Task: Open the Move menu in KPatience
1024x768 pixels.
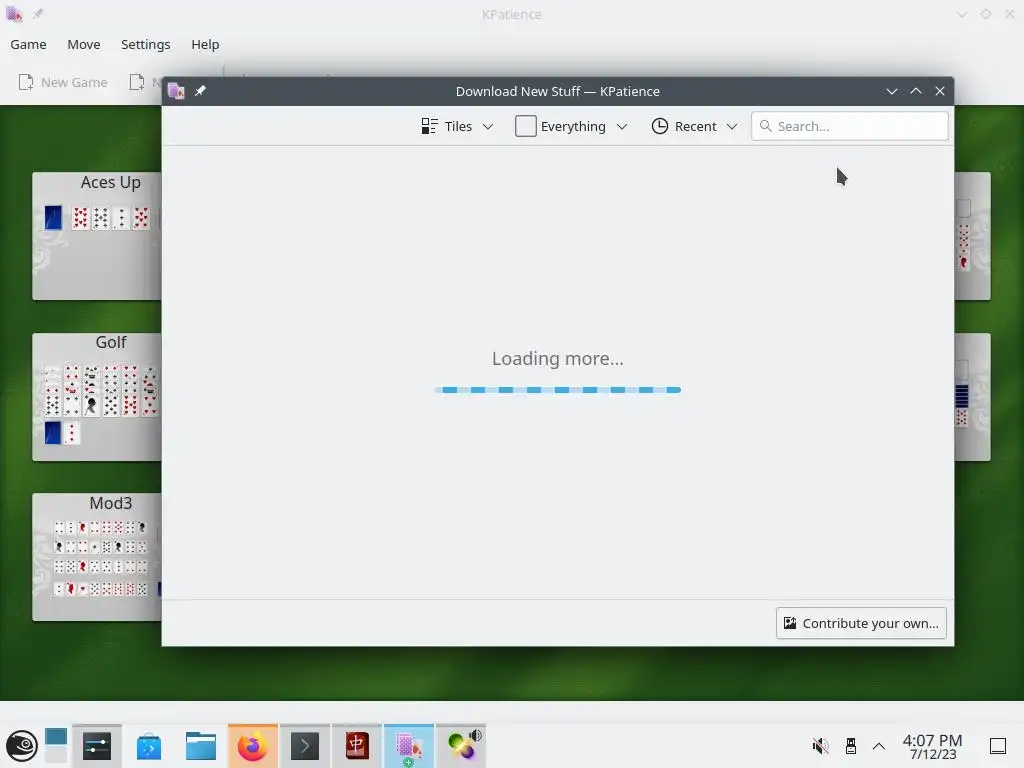Action: pyautogui.click(x=84, y=44)
